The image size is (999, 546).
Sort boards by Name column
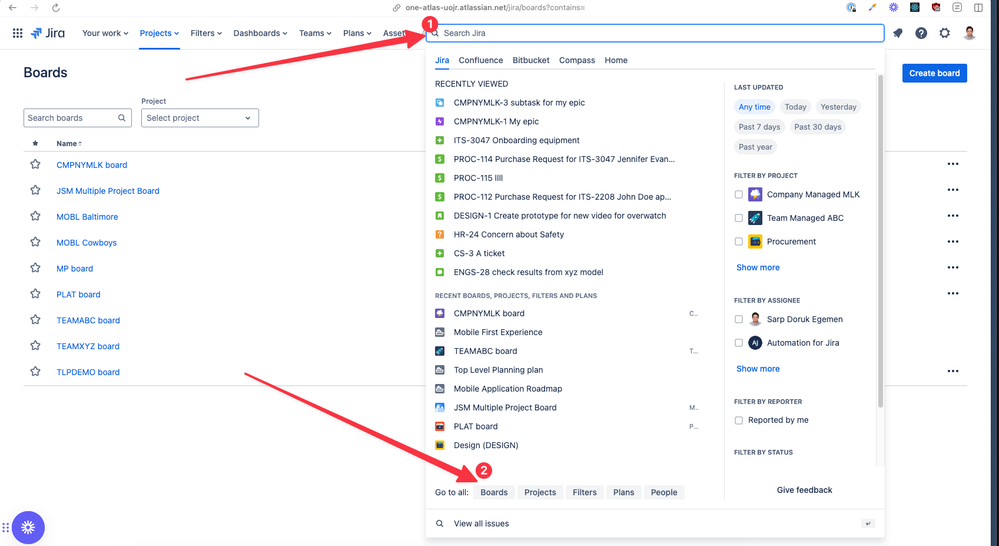(x=69, y=143)
